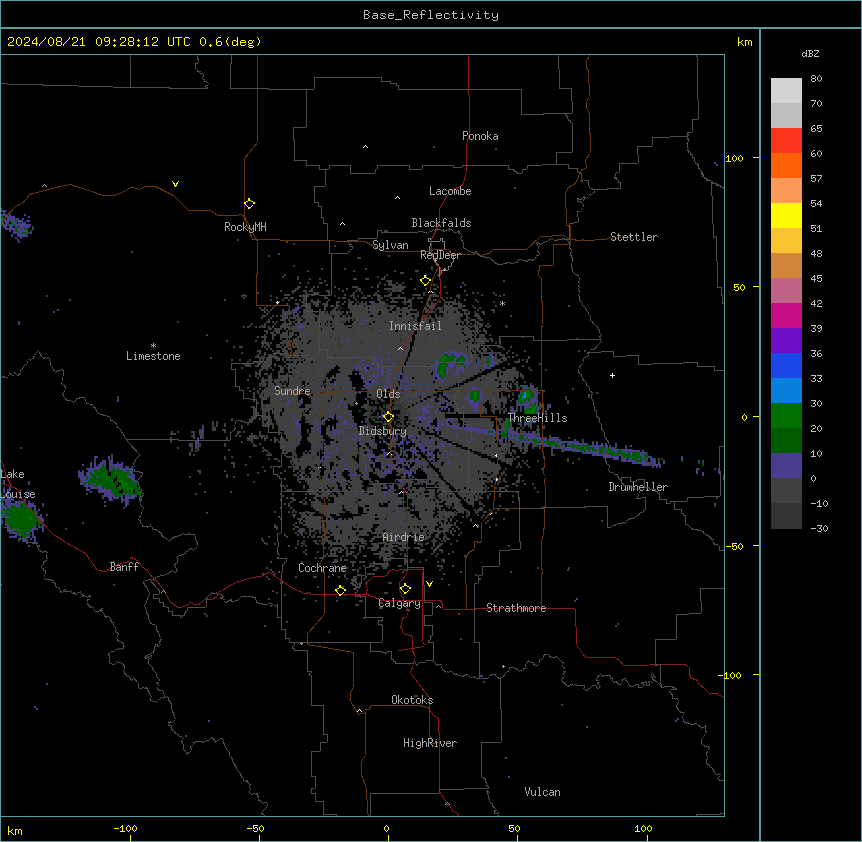Select the red swatch between 65 and 60
The image size is (862, 842).
pos(786,141)
